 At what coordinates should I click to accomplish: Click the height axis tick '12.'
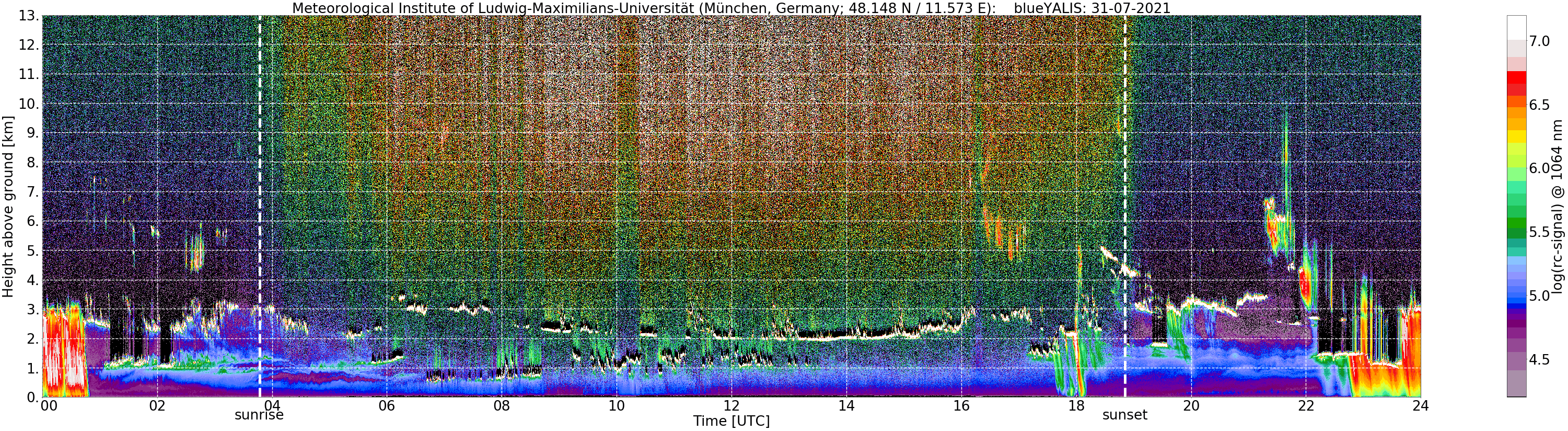[x=29, y=44]
